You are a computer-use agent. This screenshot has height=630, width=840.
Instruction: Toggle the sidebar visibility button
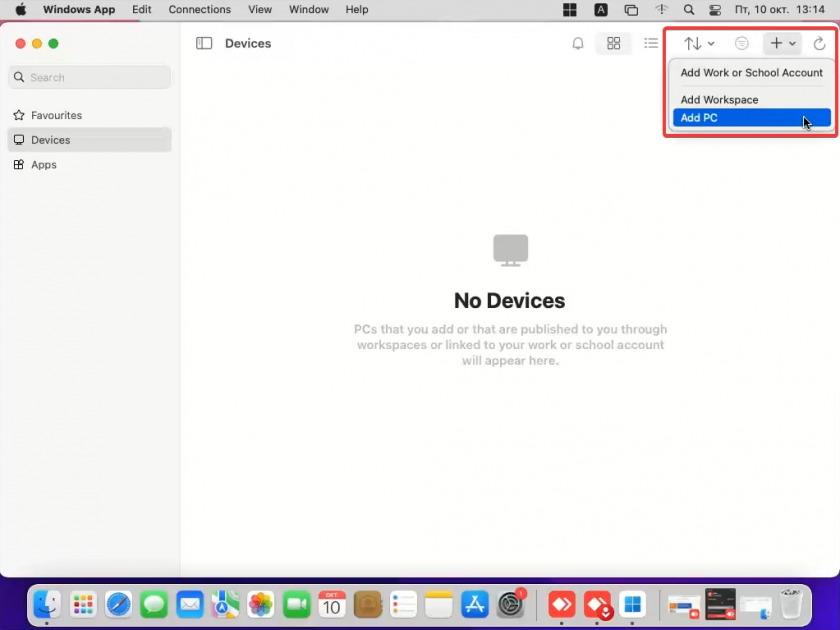pos(204,44)
